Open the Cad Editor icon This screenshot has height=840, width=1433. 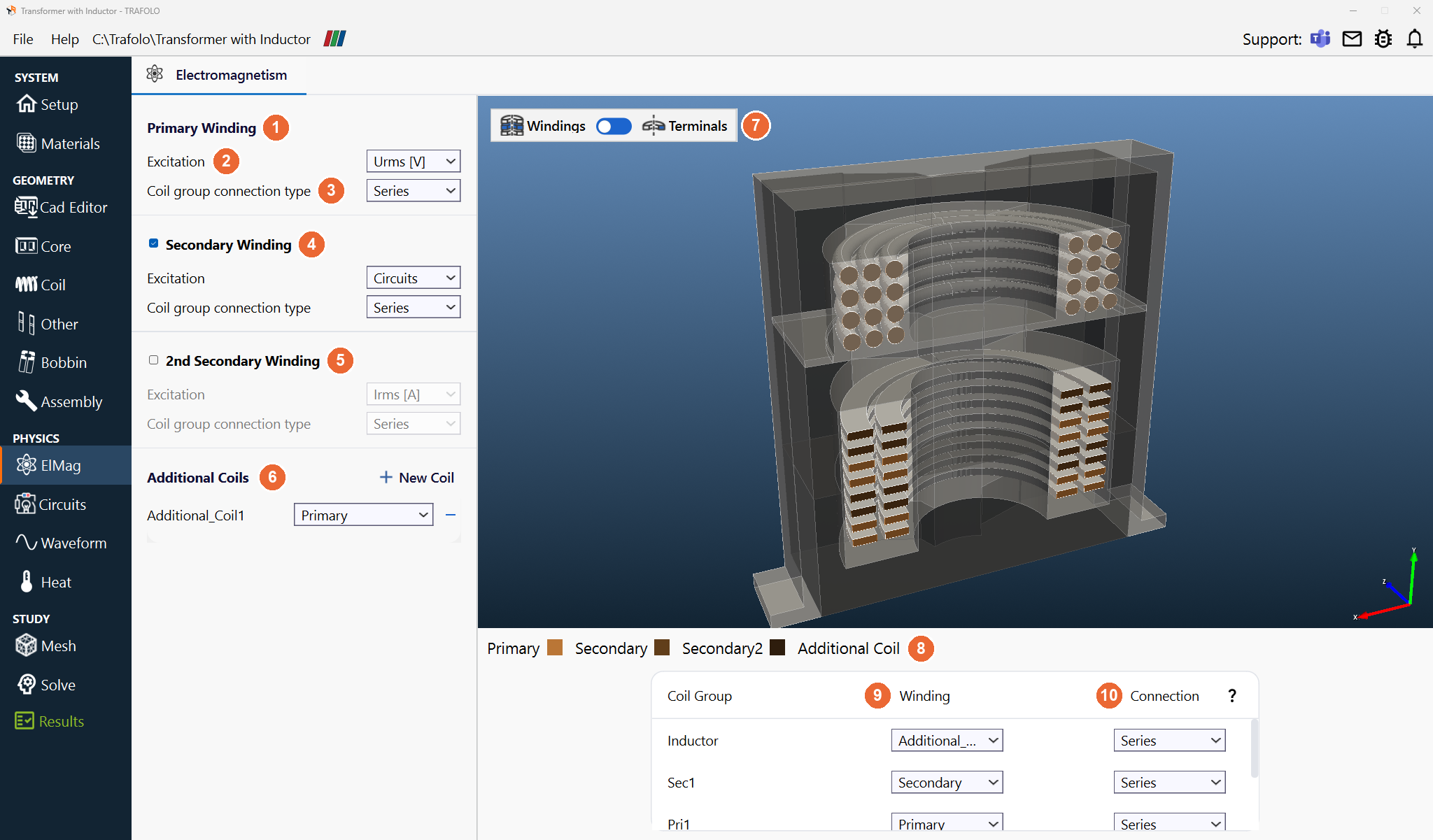pyautogui.click(x=27, y=207)
